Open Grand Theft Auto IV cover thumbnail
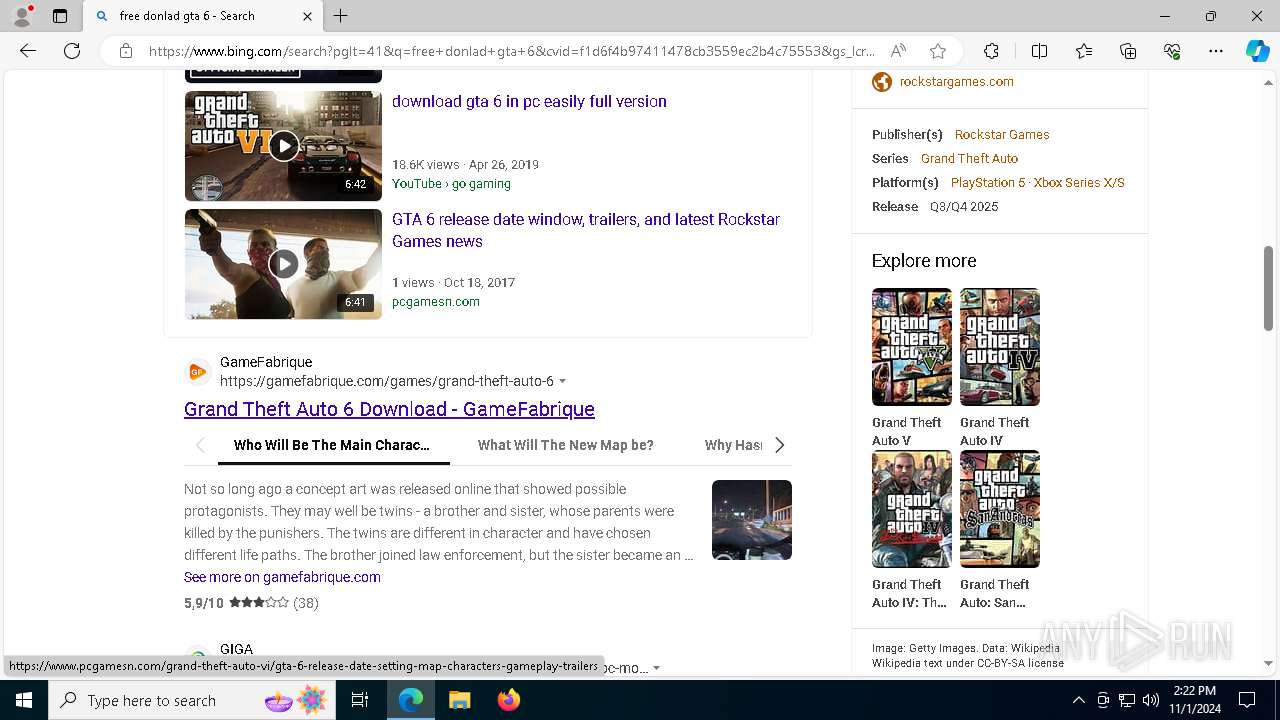 pyautogui.click(x=1000, y=347)
